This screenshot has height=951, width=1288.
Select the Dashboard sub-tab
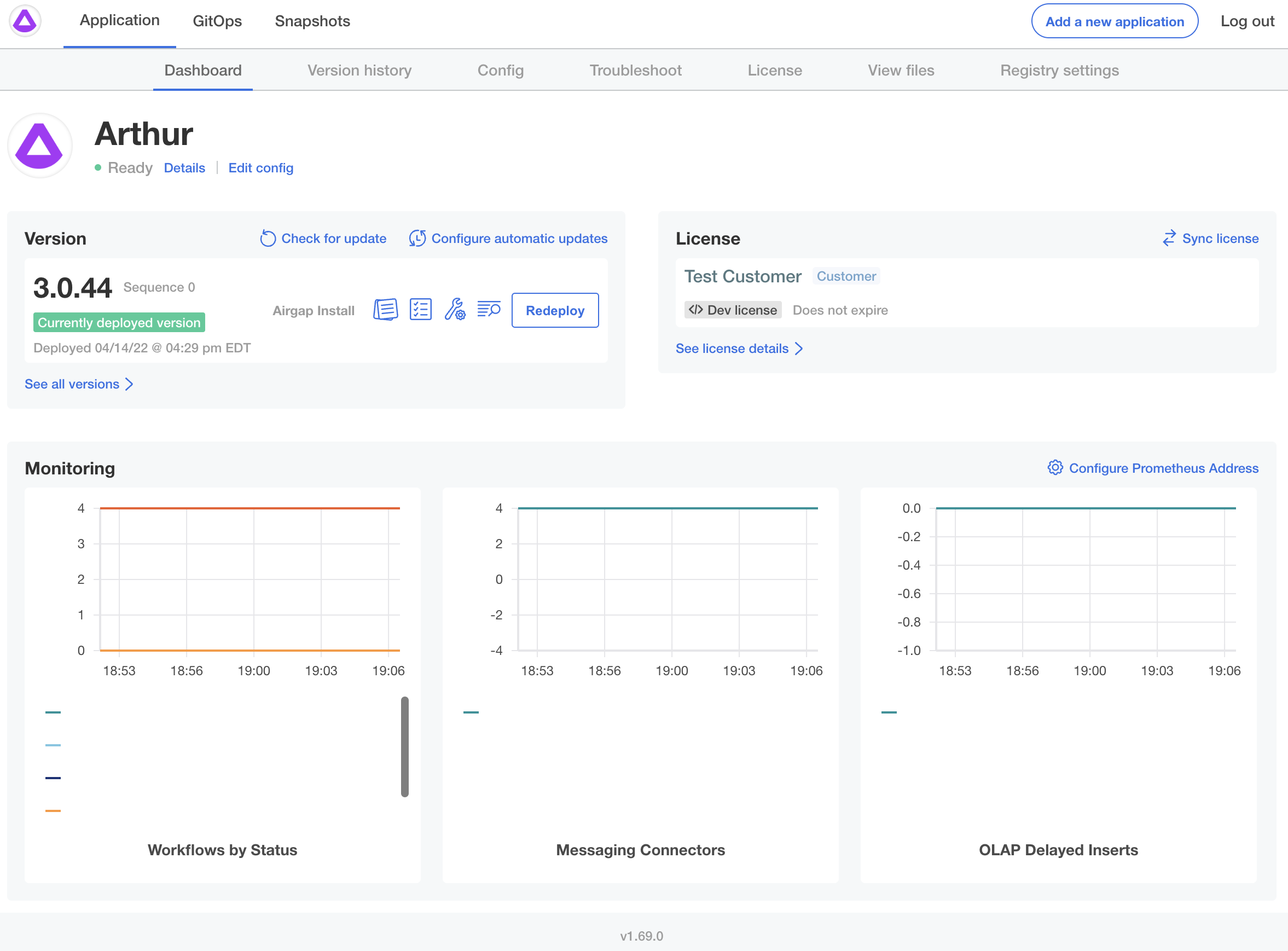(x=202, y=70)
